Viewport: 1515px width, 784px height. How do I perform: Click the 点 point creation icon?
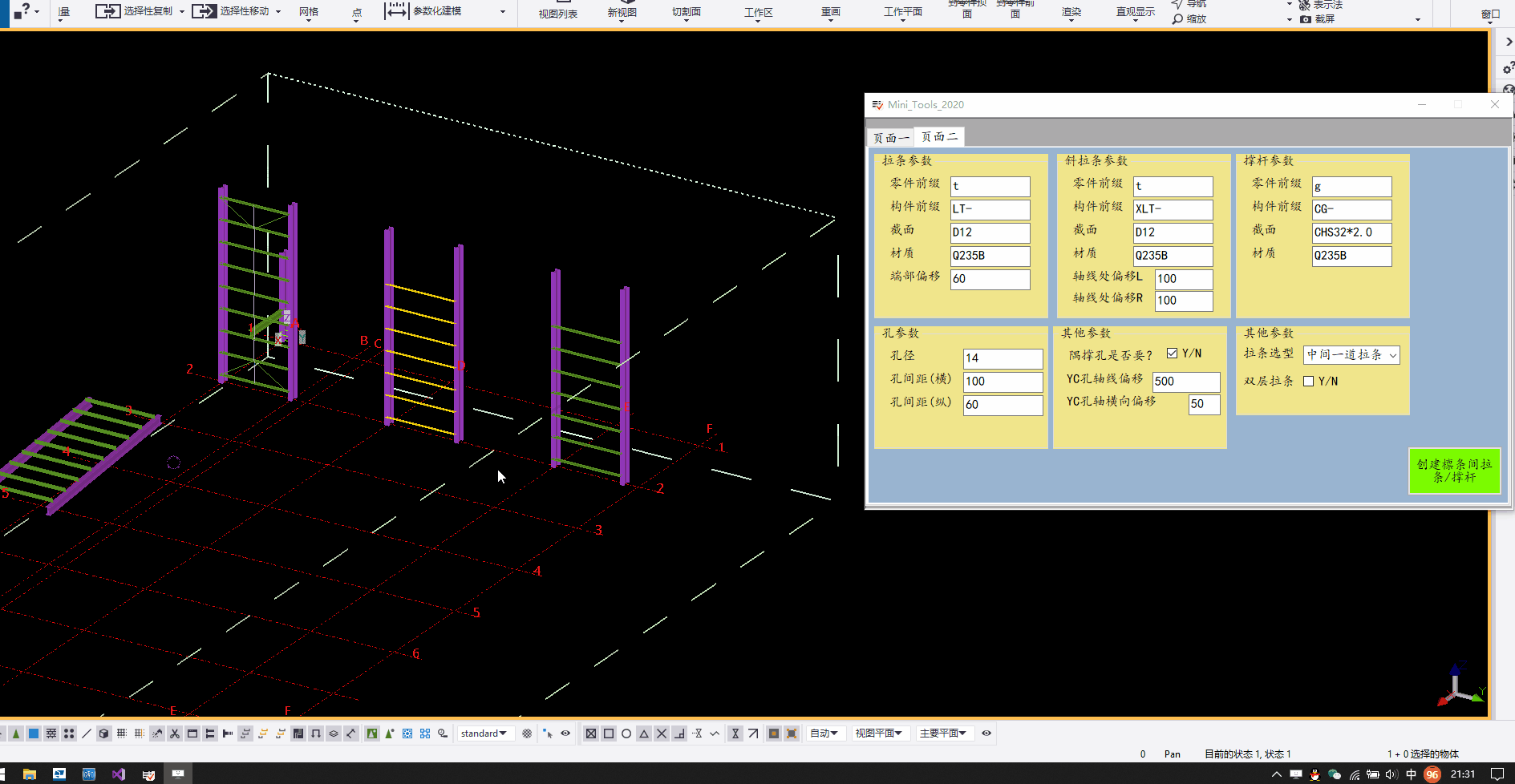pyautogui.click(x=356, y=13)
